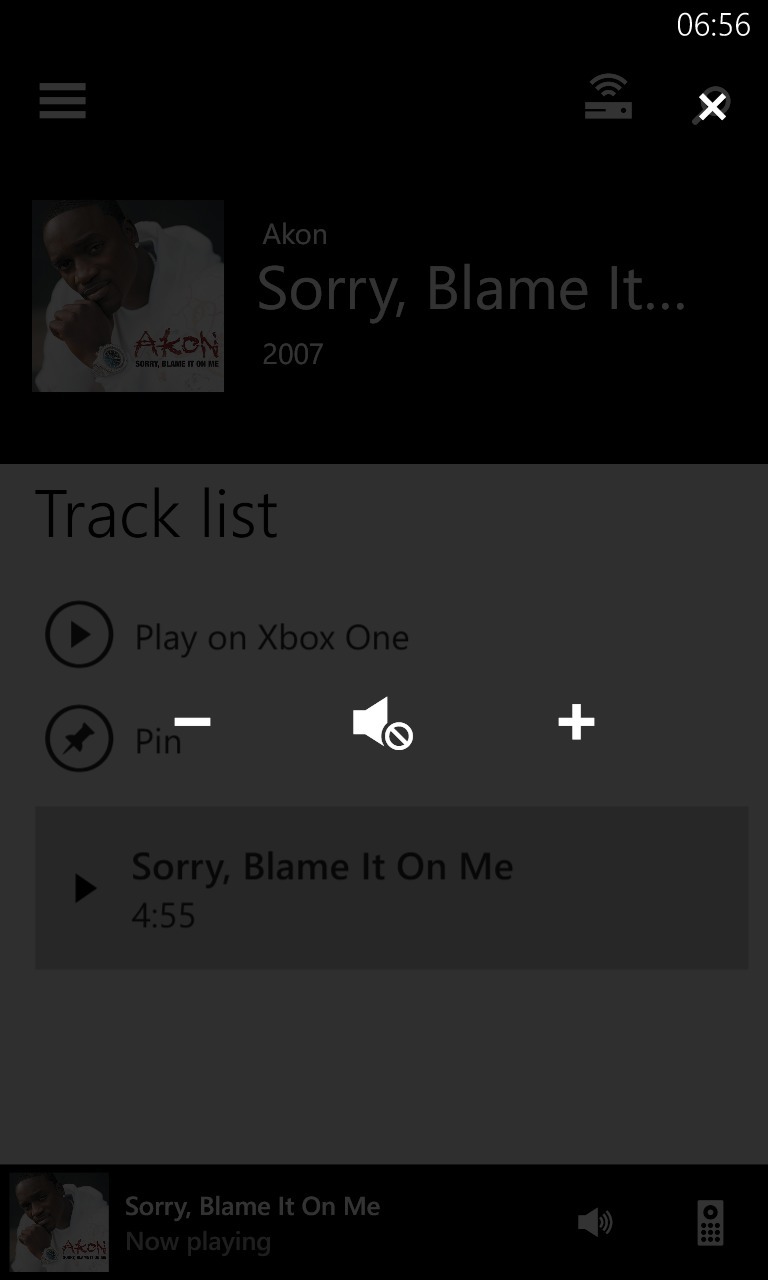The height and width of the screenshot is (1280, 768).
Task: Click the Play on Xbox One label
Action: 272,638
